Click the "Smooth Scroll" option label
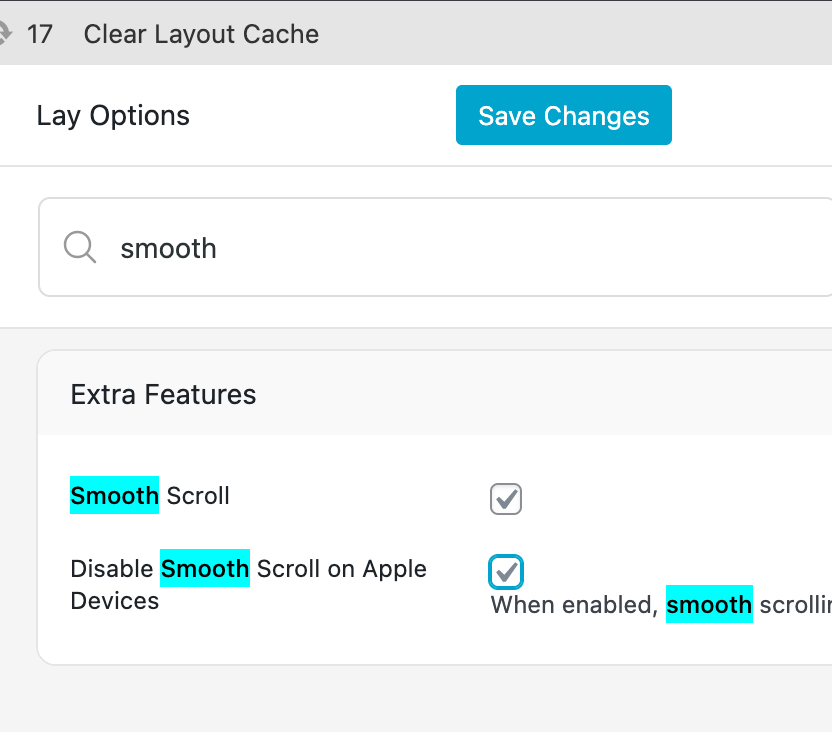This screenshot has height=732, width=832. click(150, 496)
